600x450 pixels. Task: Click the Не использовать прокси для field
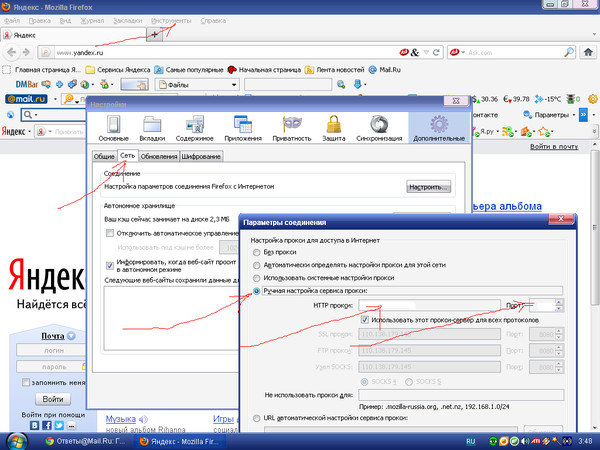(x=461, y=395)
